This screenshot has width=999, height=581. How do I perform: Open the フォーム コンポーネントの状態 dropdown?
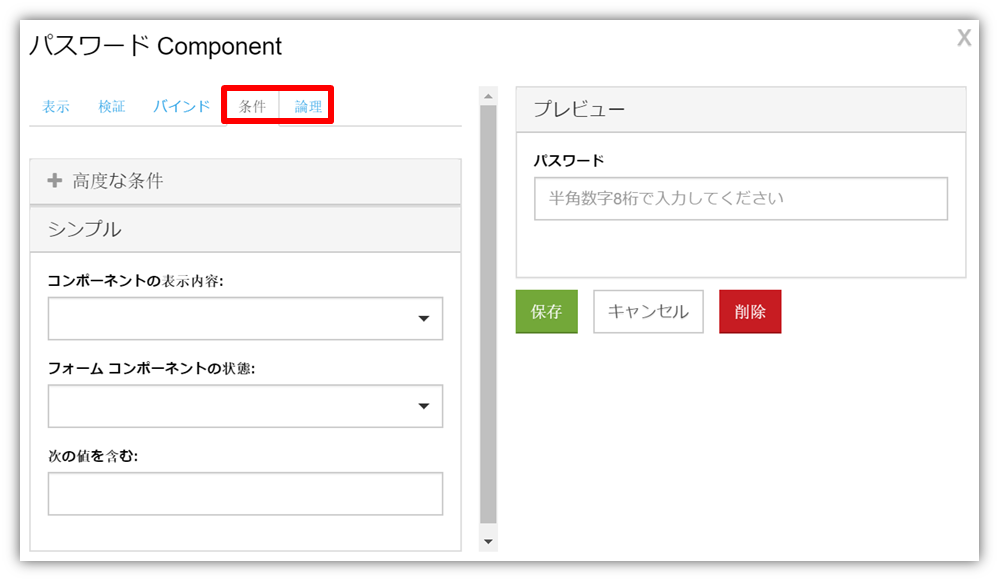(245, 406)
